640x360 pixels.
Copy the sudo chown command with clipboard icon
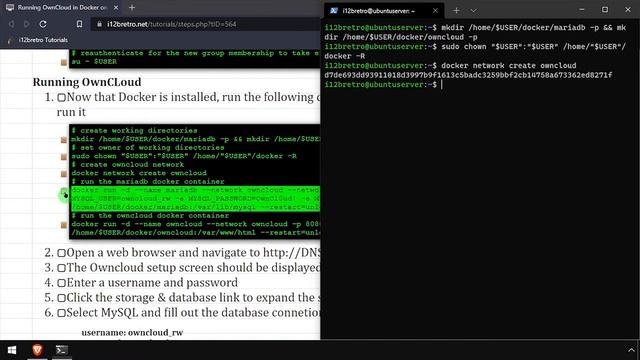coord(64,157)
